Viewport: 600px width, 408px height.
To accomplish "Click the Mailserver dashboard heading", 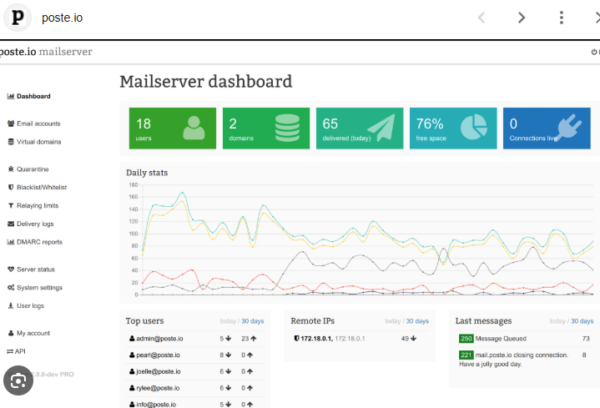I will (206, 82).
